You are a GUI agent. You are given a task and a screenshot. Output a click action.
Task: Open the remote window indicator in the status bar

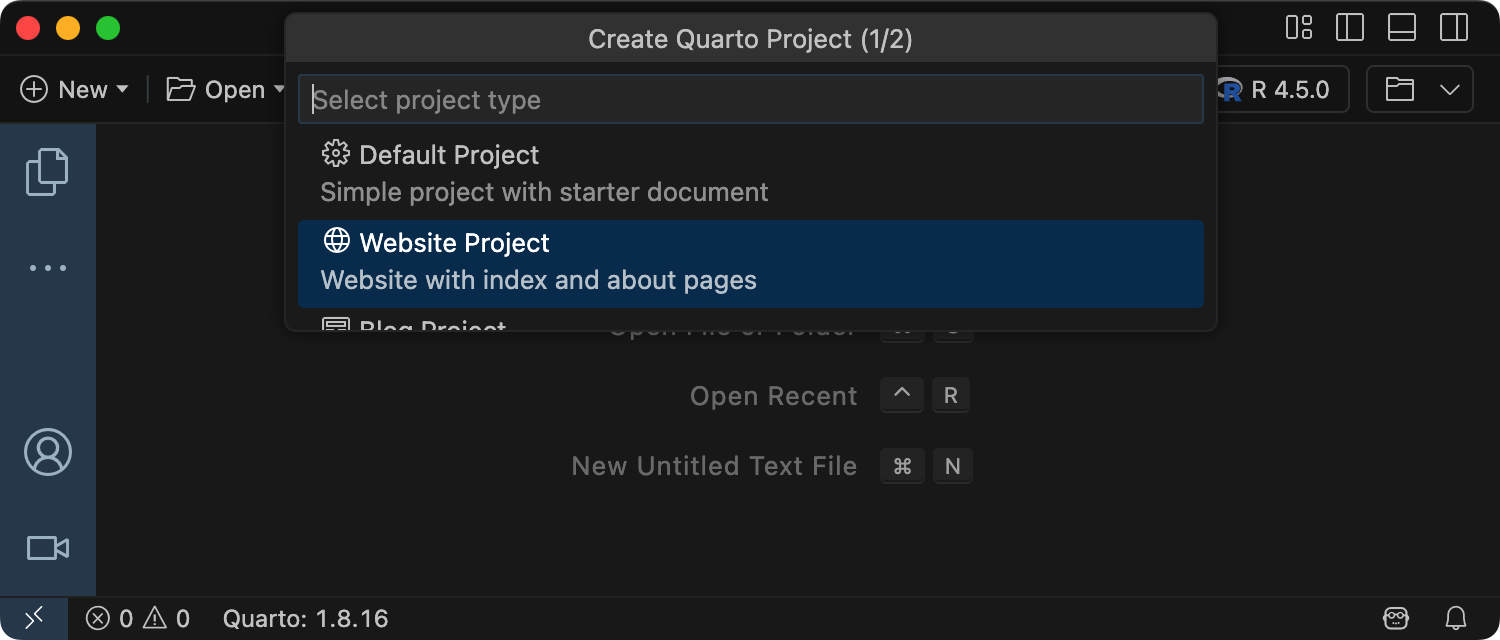coord(33,618)
